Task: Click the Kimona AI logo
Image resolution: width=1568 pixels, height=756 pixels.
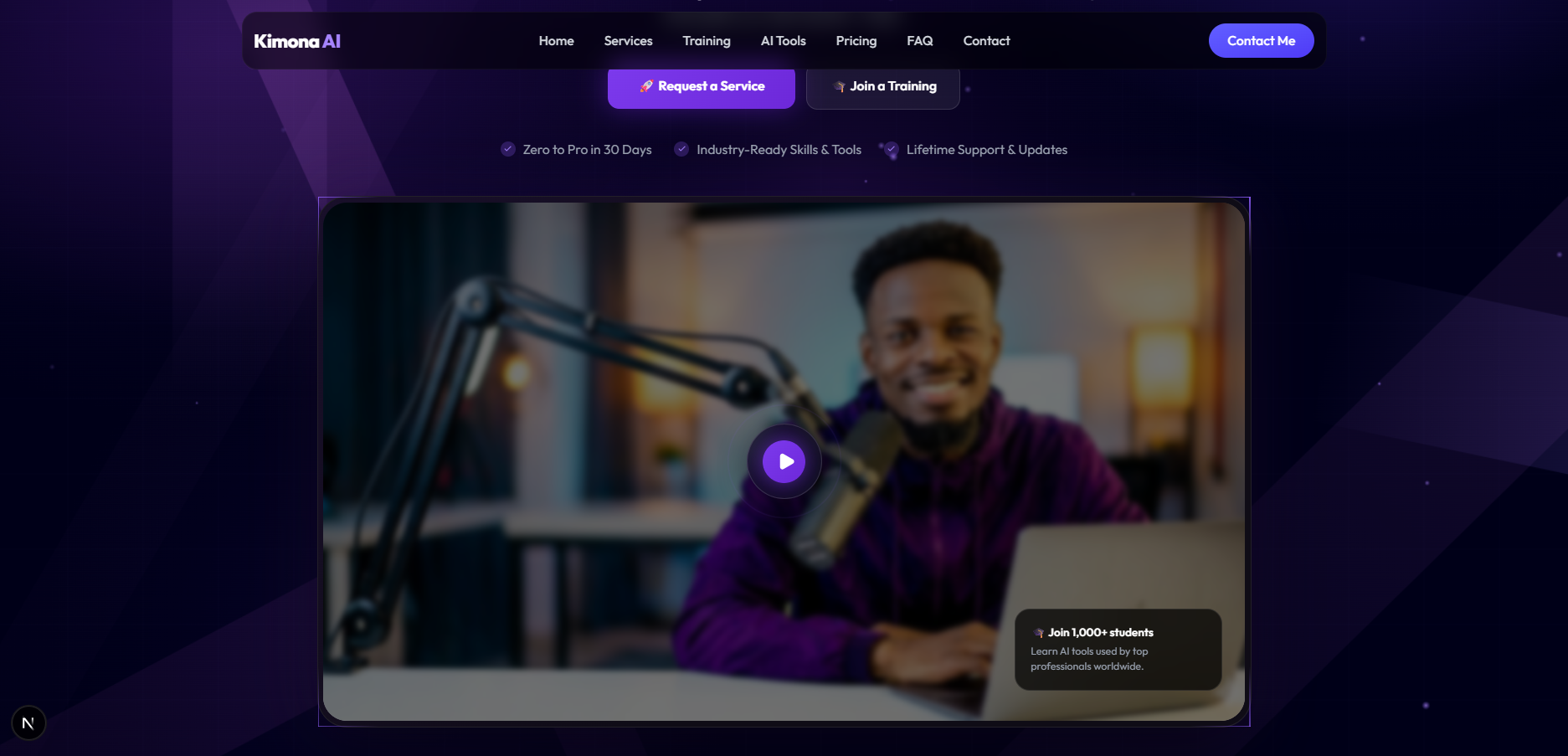Action: tap(296, 41)
